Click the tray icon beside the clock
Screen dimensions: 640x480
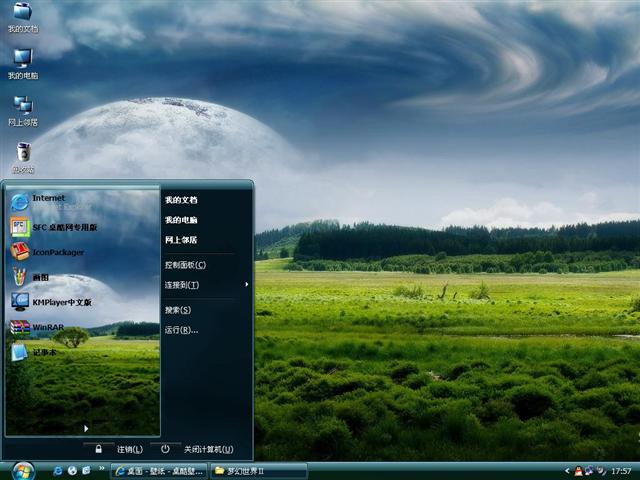point(600,471)
